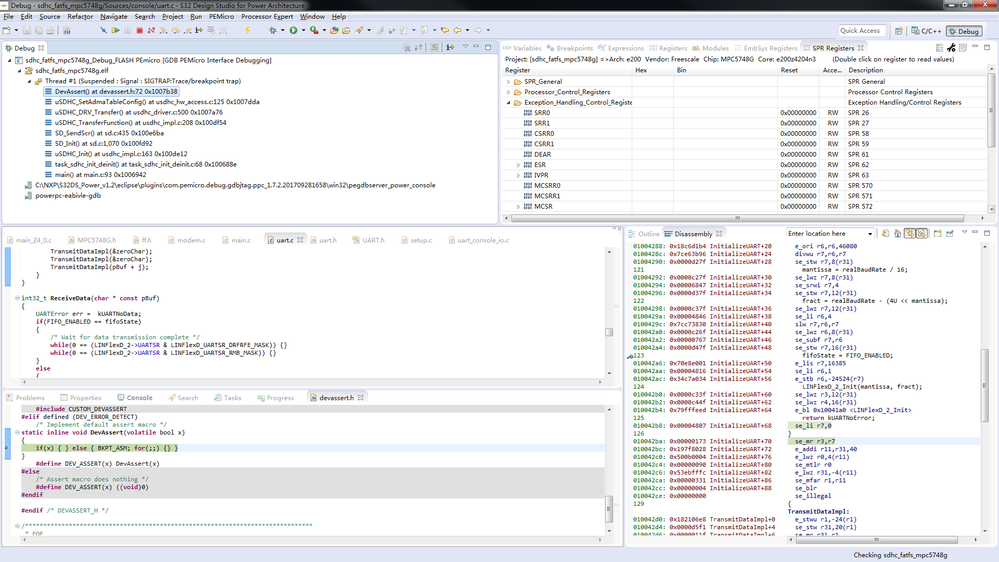Switch to the Breakpoints tab
This screenshot has width=999, height=562.
coord(570,48)
